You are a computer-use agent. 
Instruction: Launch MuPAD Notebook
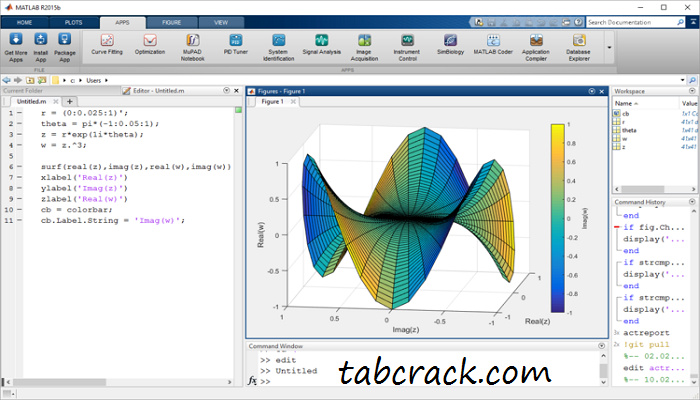point(193,47)
